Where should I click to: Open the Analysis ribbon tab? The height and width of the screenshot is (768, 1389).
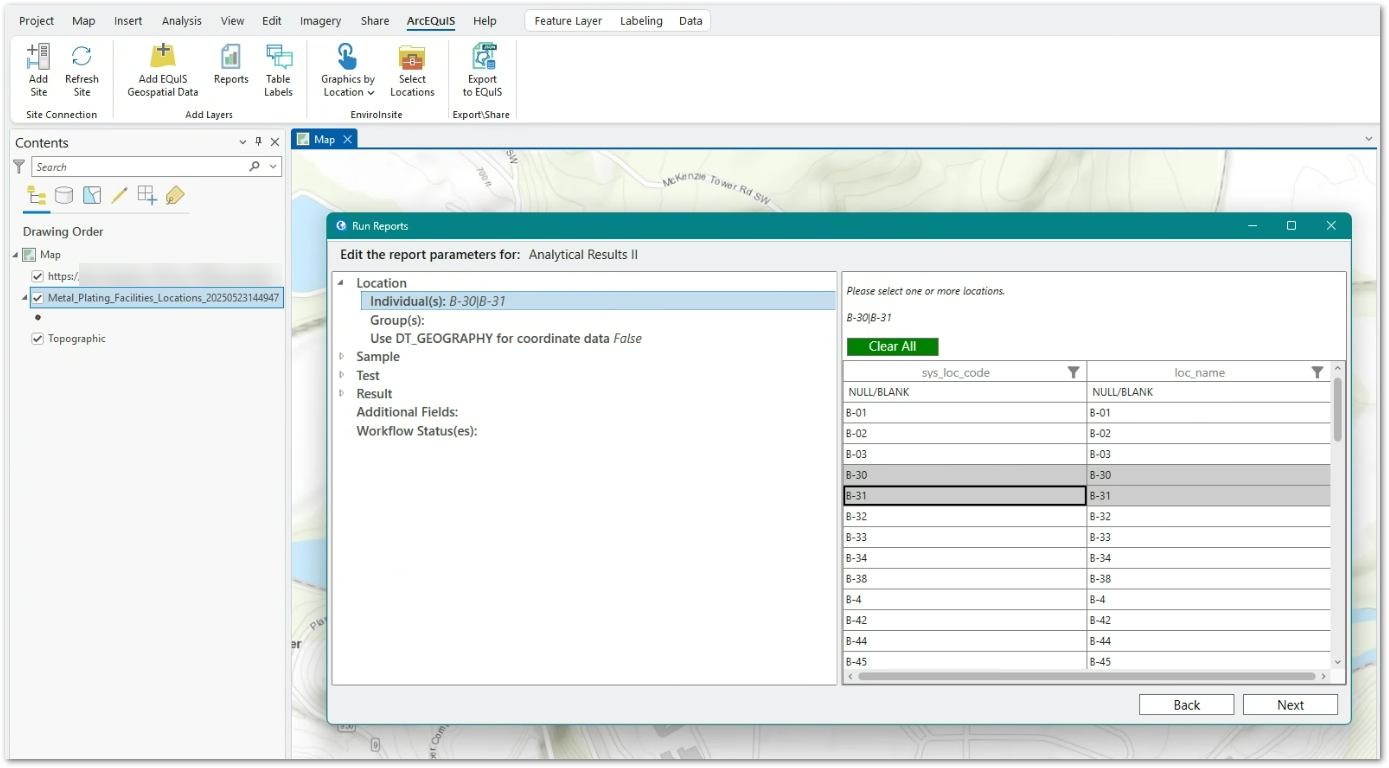click(x=181, y=21)
